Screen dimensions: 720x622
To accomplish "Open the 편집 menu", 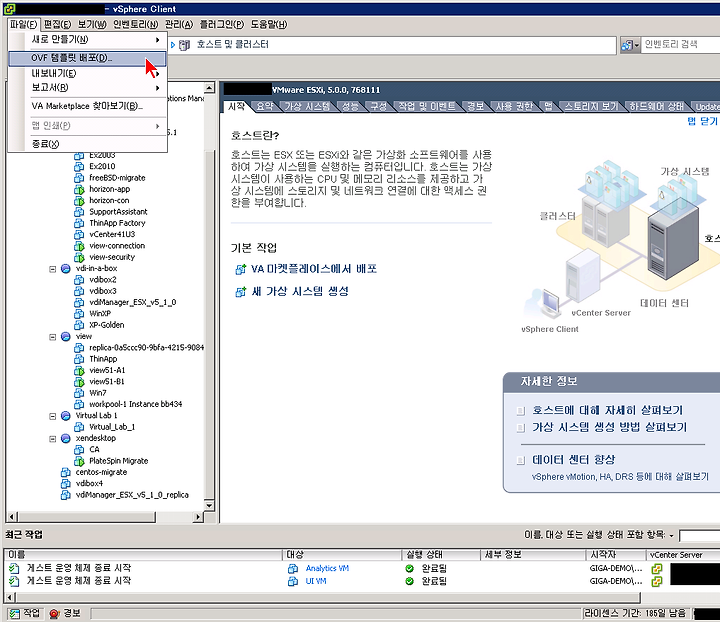I will (57, 24).
